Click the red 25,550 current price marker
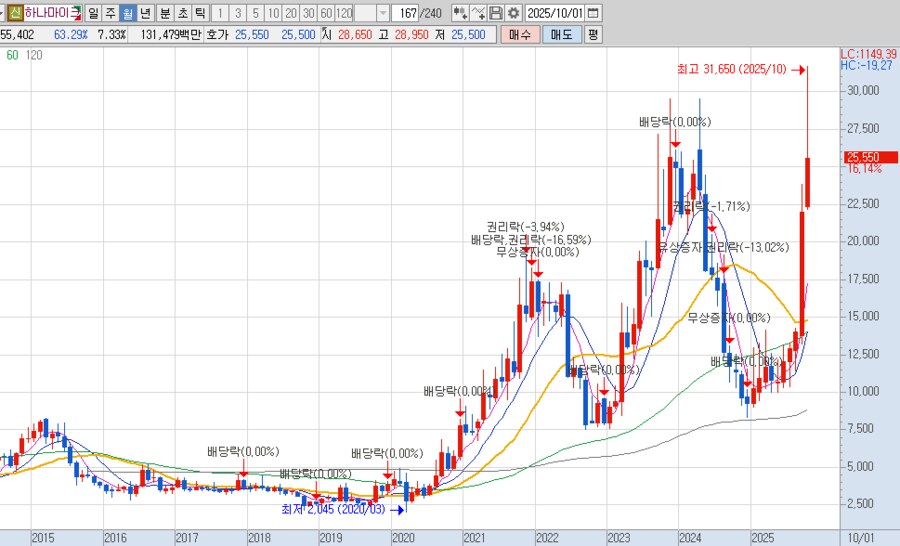Screen dimensions: 900x546 pyautogui.click(x=862, y=157)
